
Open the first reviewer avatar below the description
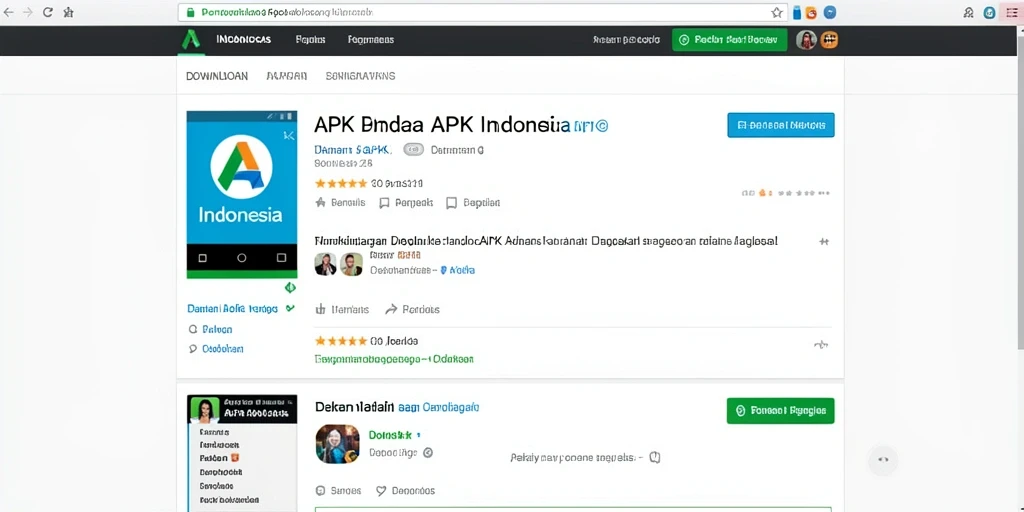325,264
